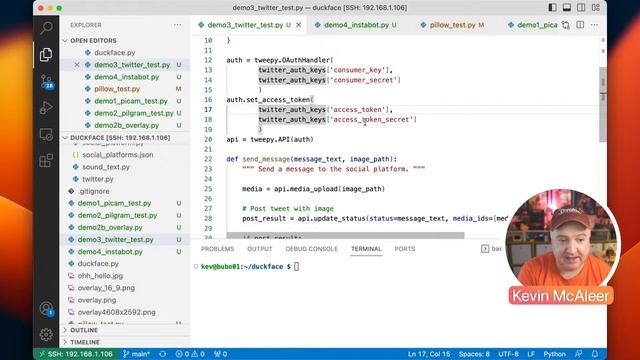Split the editor right

(580, 25)
